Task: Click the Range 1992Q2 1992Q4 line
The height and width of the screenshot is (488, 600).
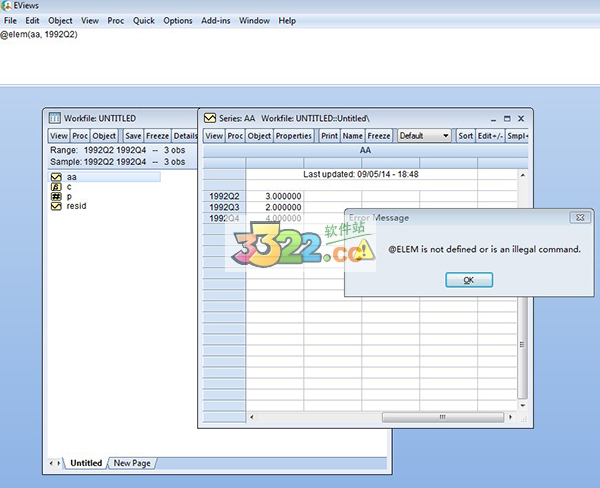Action: (x=117, y=150)
